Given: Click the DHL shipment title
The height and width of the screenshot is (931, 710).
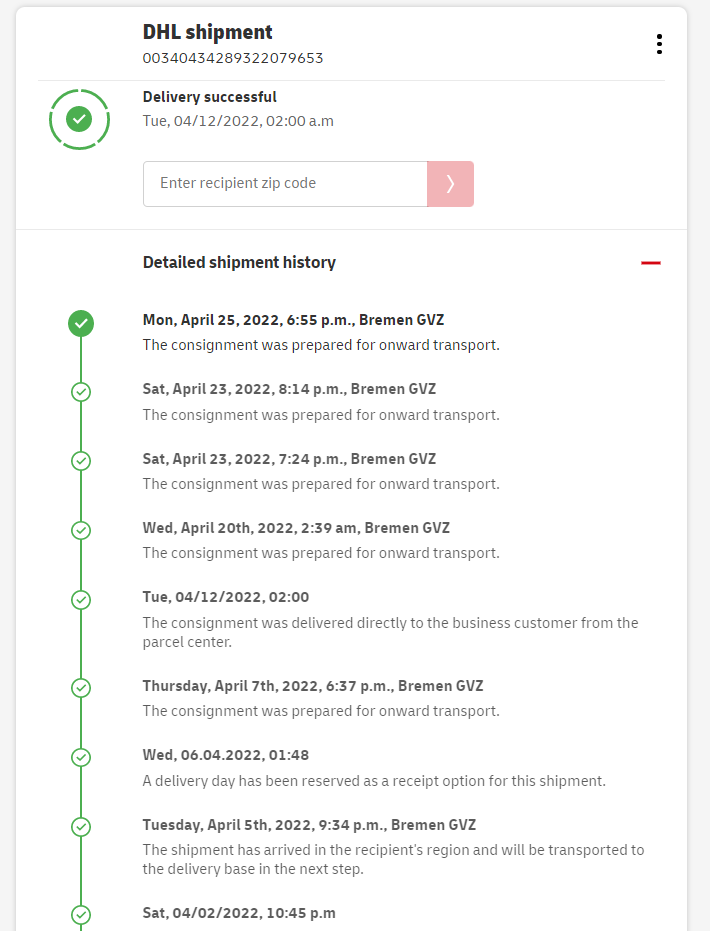Looking at the screenshot, I should (208, 32).
